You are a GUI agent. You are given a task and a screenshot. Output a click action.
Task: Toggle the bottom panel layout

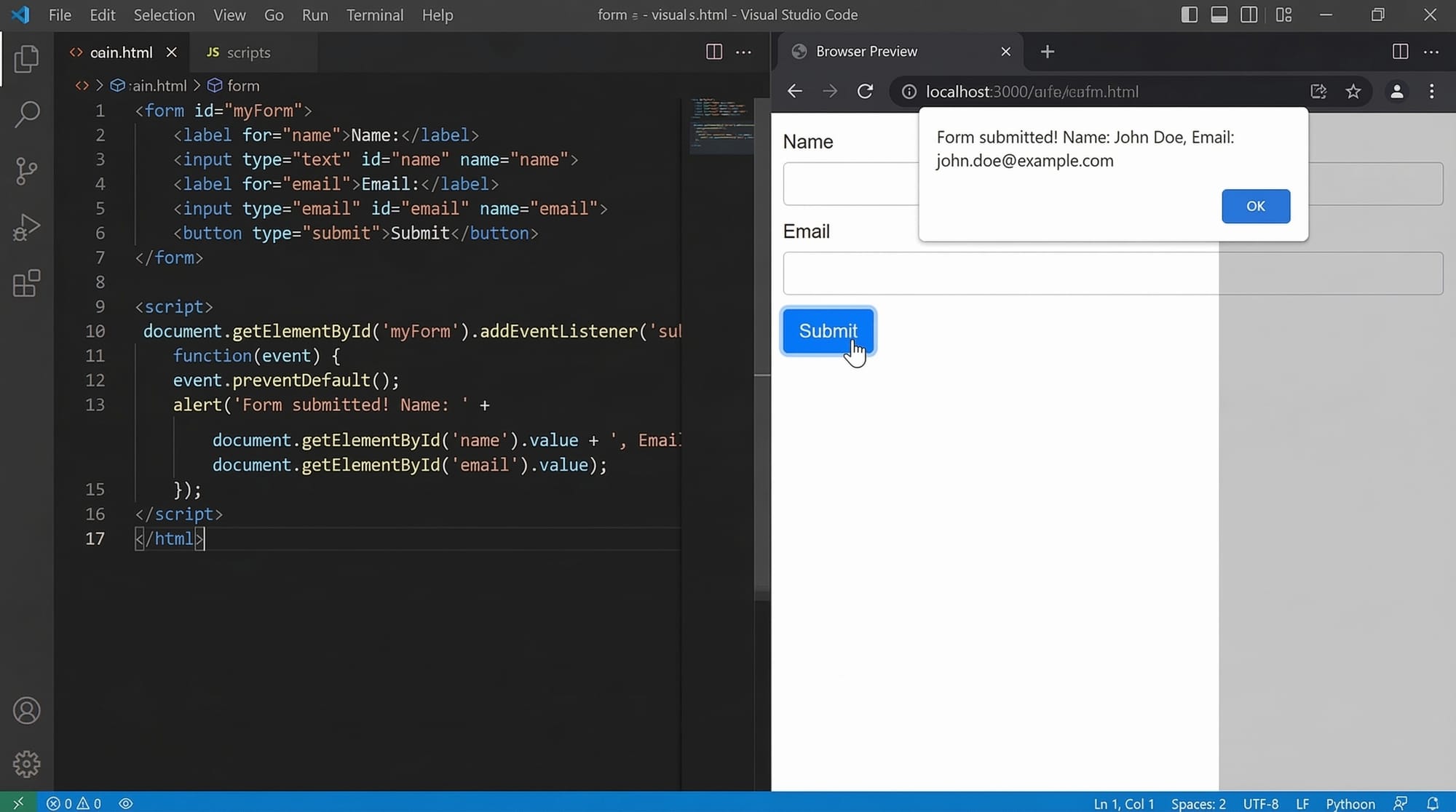tap(1219, 15)
